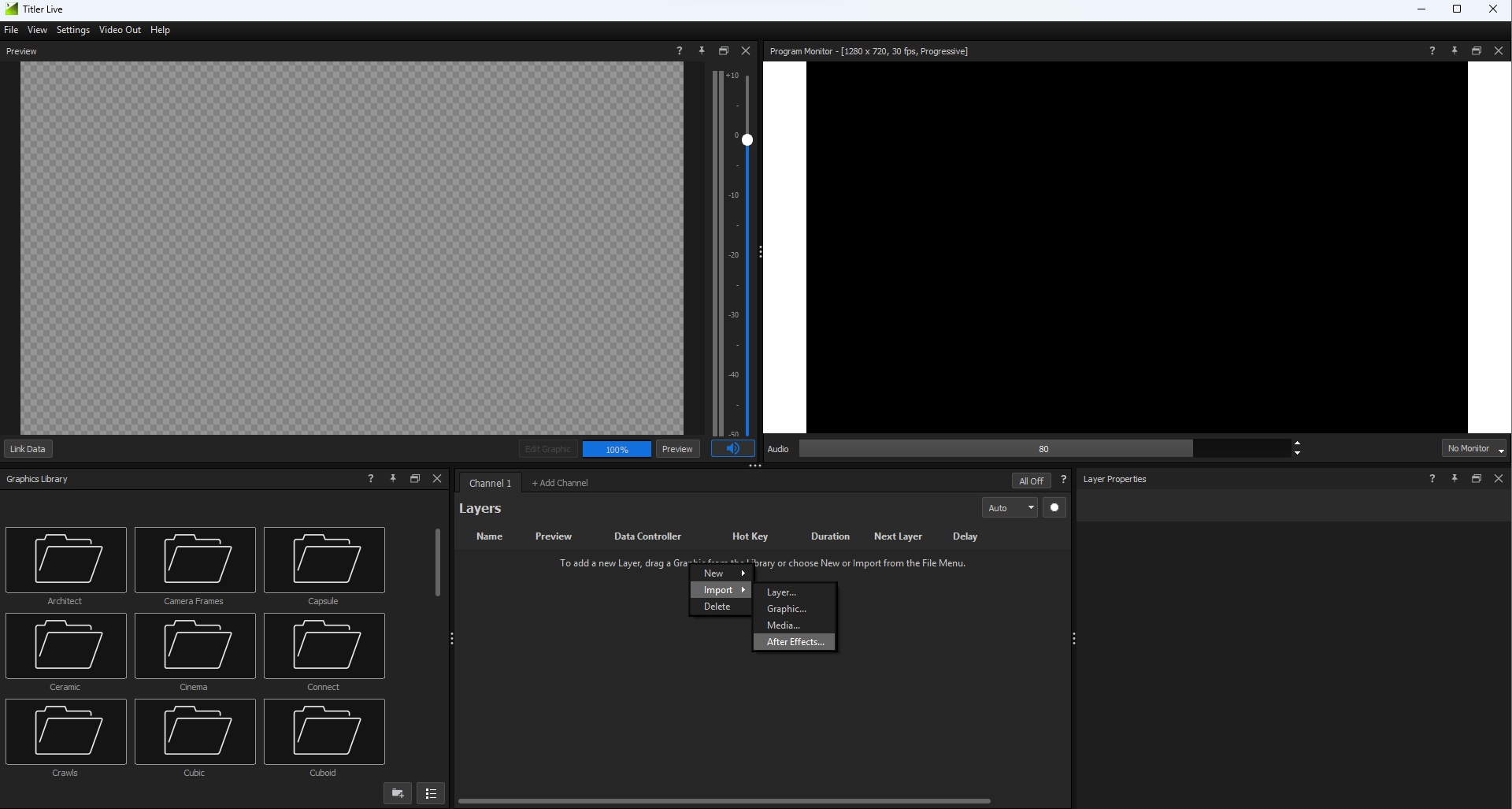Open the File menu
1512x809 pixels.
coord(11,30)
